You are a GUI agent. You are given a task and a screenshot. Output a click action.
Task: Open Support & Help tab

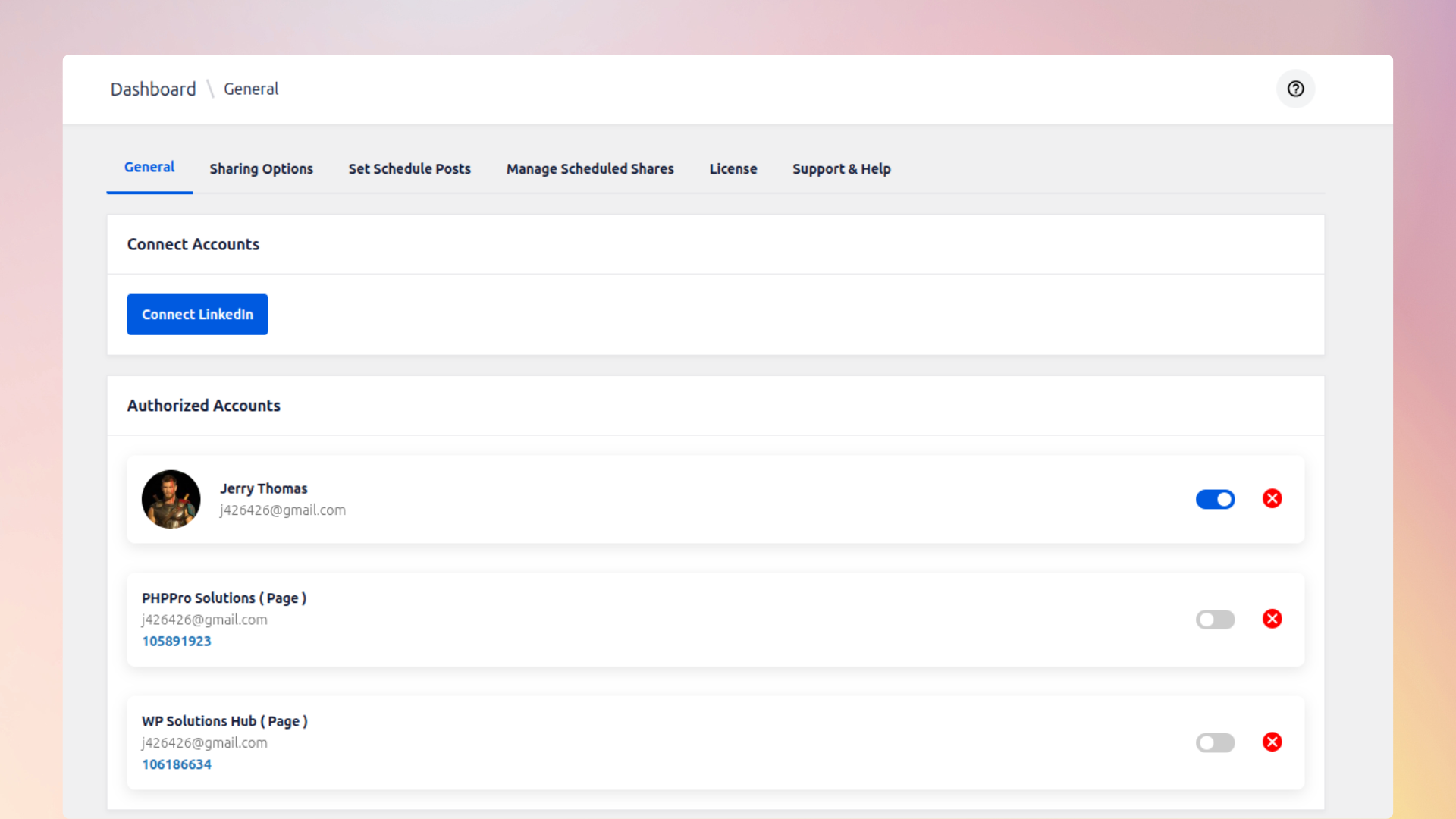click(841, 168)
